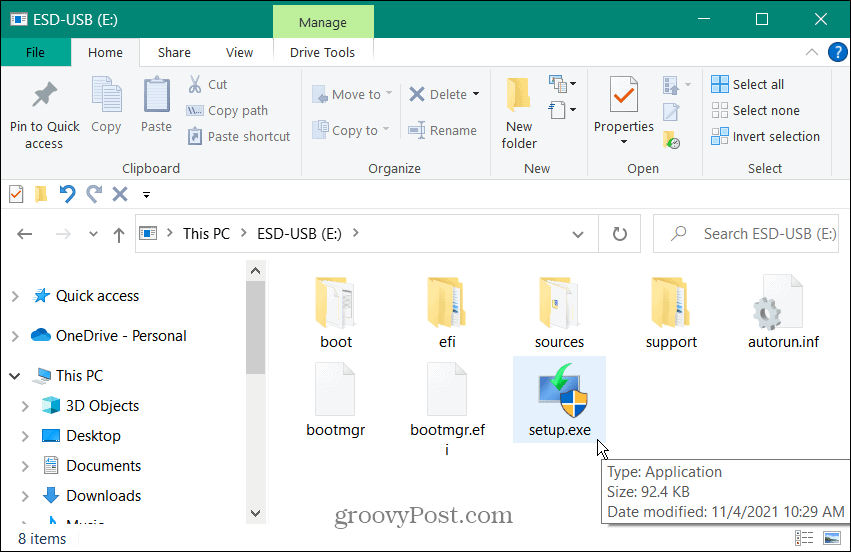This screenshot has height=552, width=851.
Task: Switch to the View tab
Action: coord(239,53)
